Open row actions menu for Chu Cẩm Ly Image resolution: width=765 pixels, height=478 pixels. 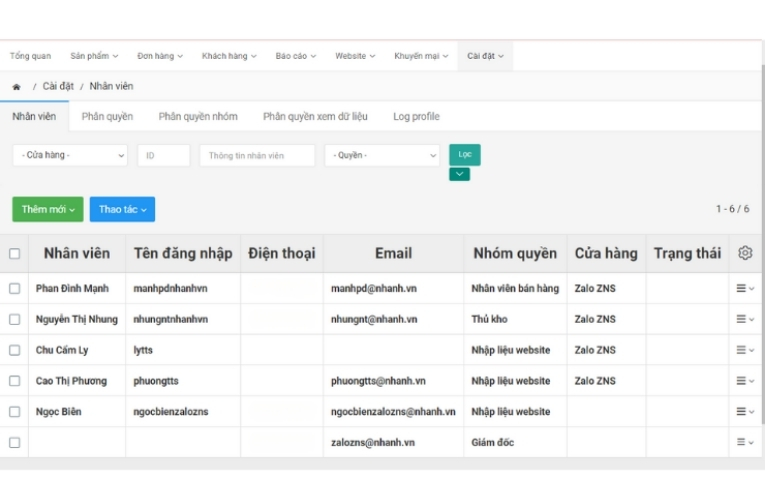pyautogui.click(x=745, y=351)
